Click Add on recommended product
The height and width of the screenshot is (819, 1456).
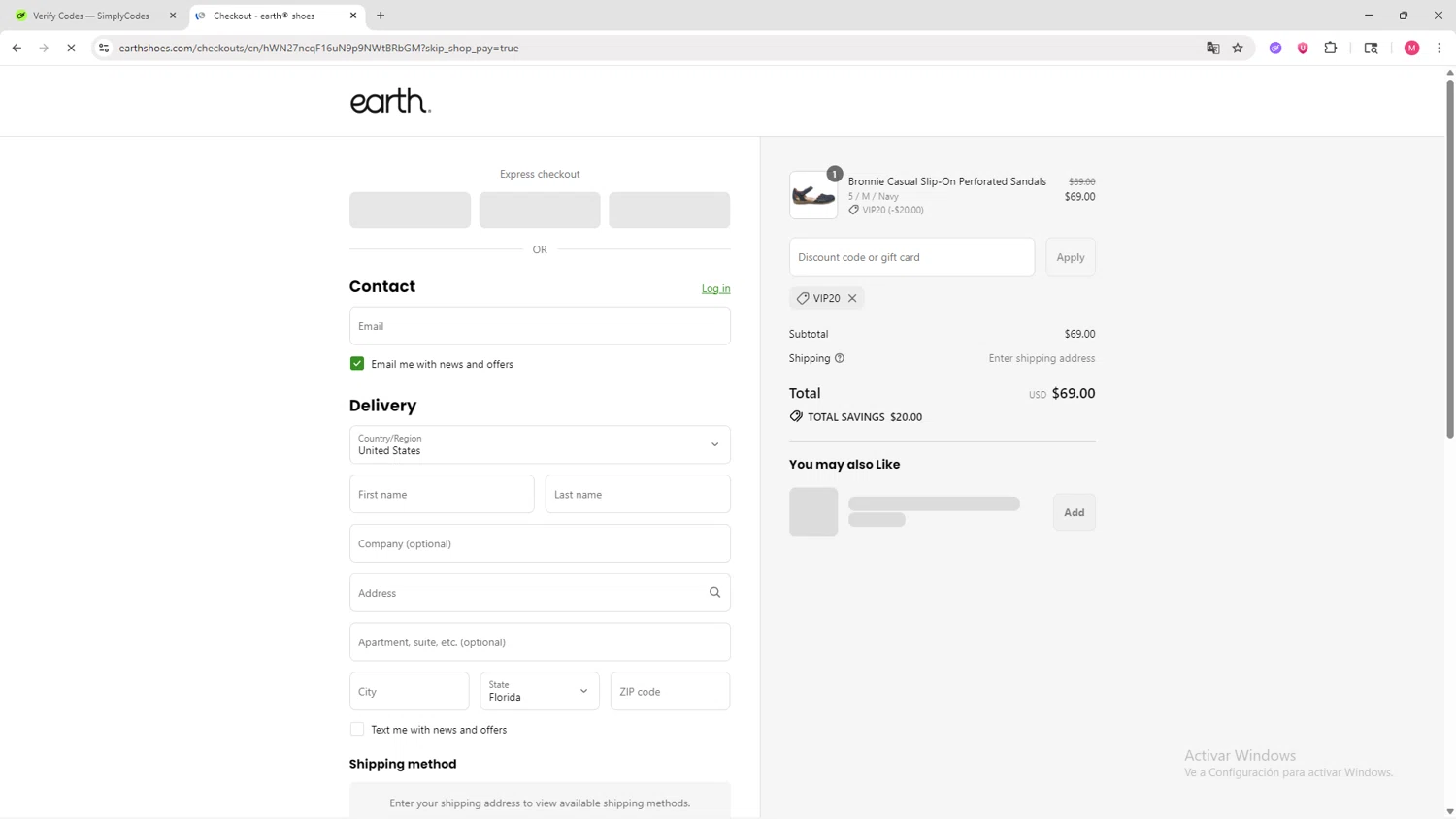1074,512
